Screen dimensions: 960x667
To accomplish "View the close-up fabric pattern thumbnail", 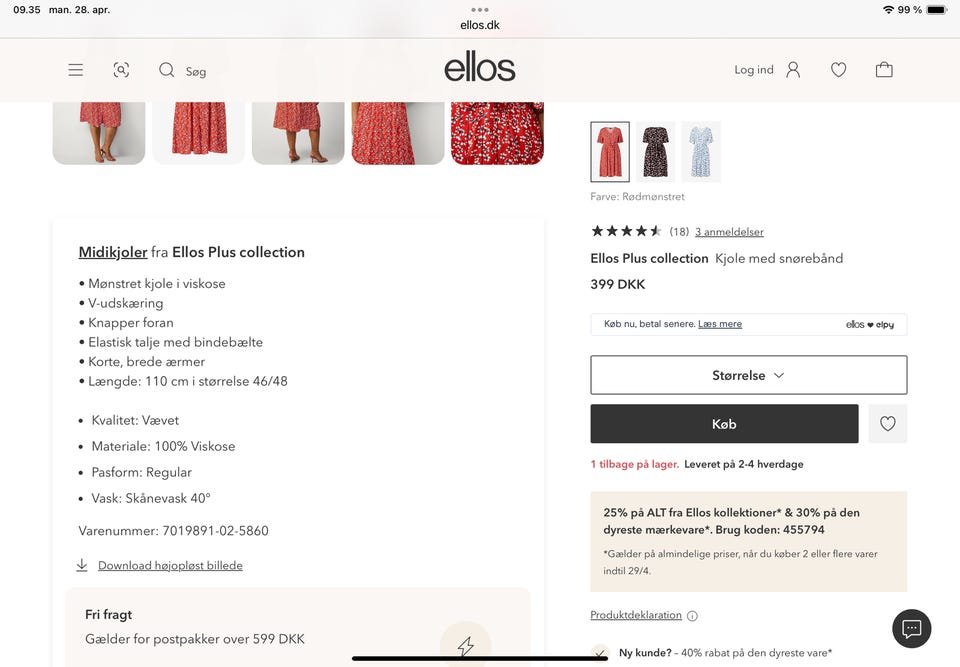I will click(497, 132).
